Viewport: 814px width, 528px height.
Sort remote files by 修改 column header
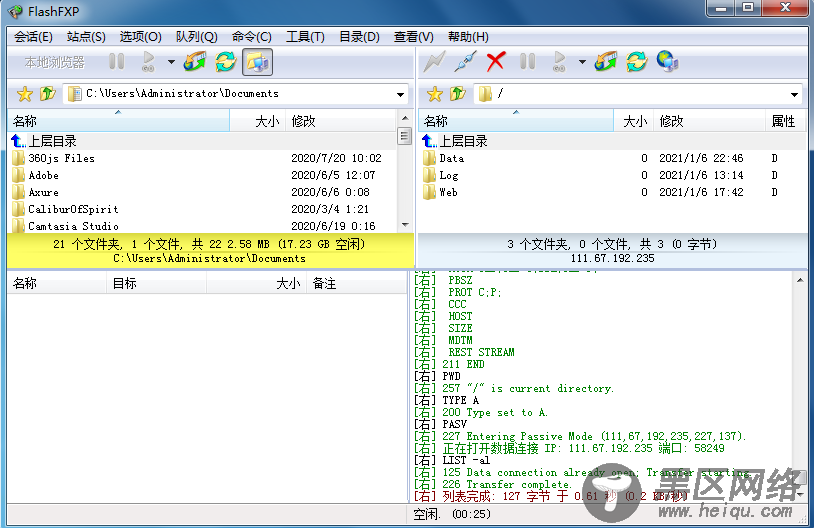pyautogui.click(x=709, y=121)
